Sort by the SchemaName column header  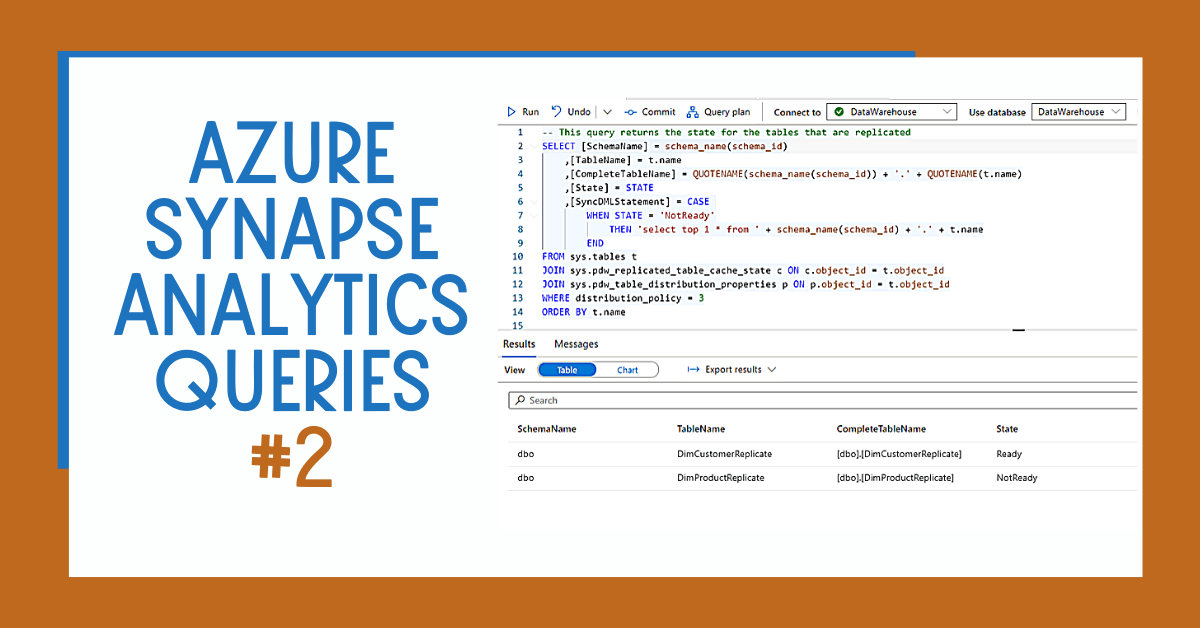547,429
